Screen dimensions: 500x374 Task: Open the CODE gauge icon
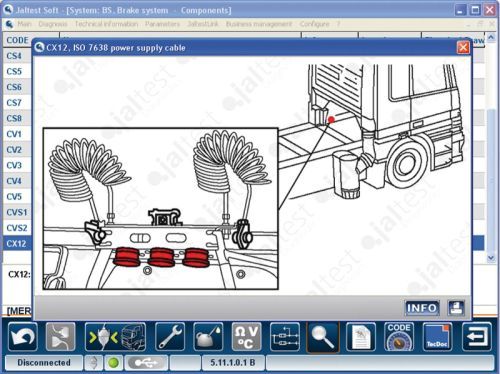coord(399,337)
